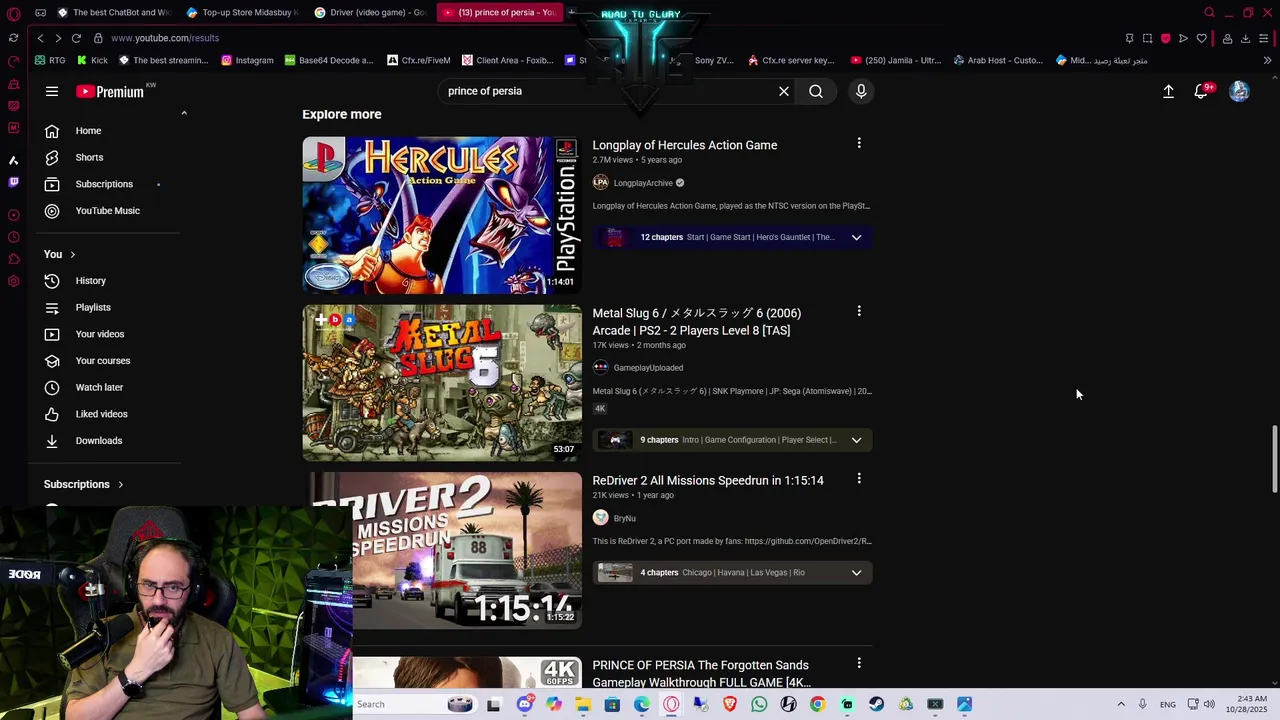Expand the 9 chapters list for Metal Slug 6

856,440
